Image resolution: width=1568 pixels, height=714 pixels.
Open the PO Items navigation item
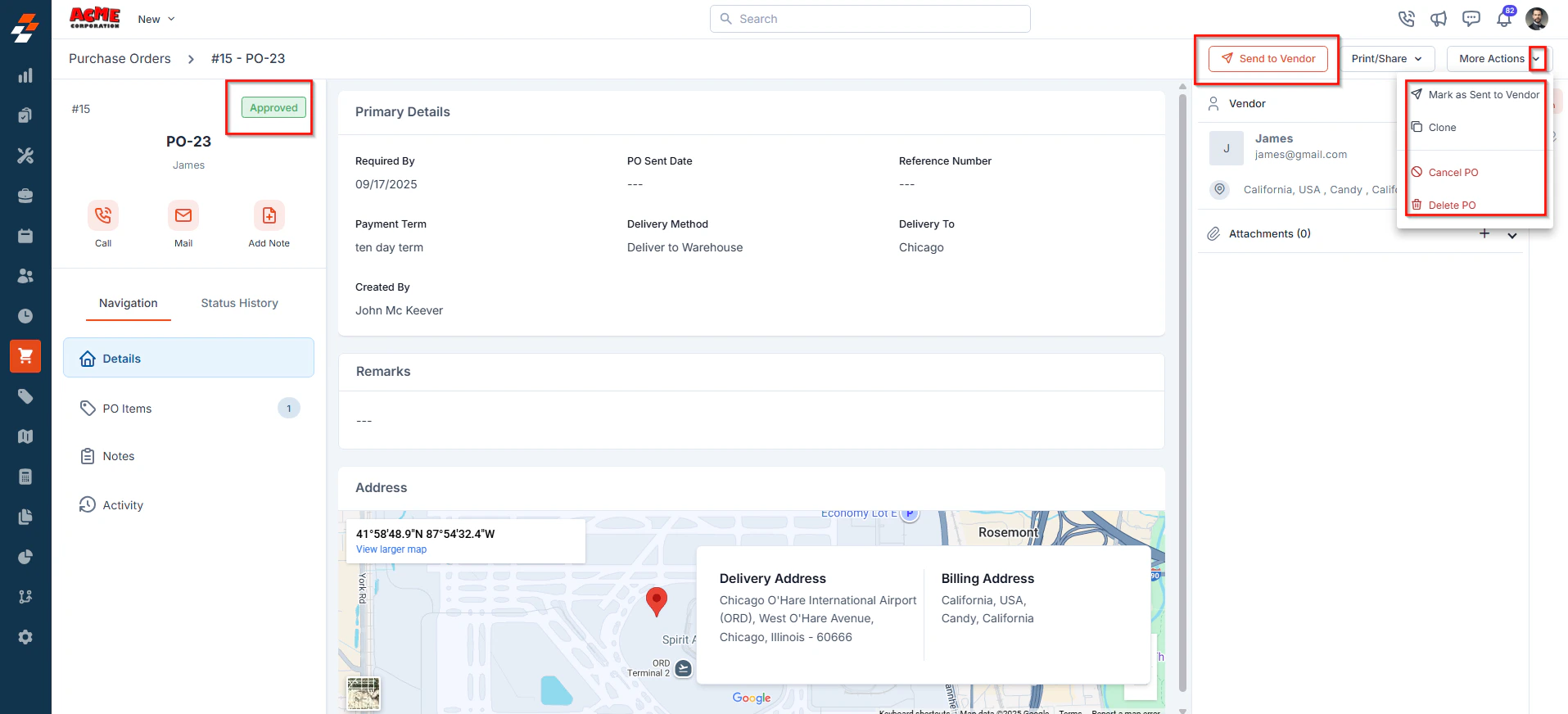pyautogui.click(x=188, y=409)
